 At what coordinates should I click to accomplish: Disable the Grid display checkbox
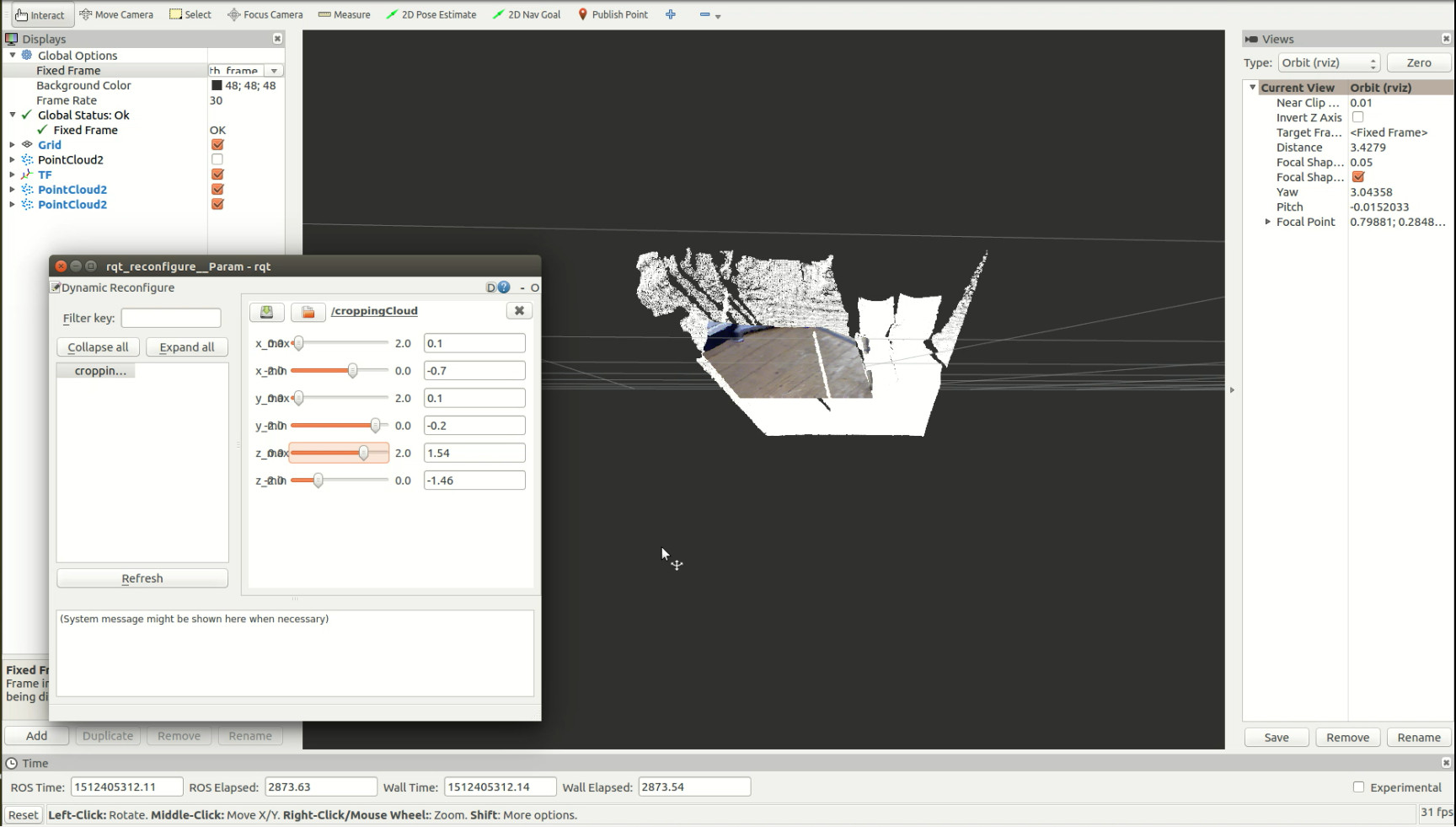217,145
